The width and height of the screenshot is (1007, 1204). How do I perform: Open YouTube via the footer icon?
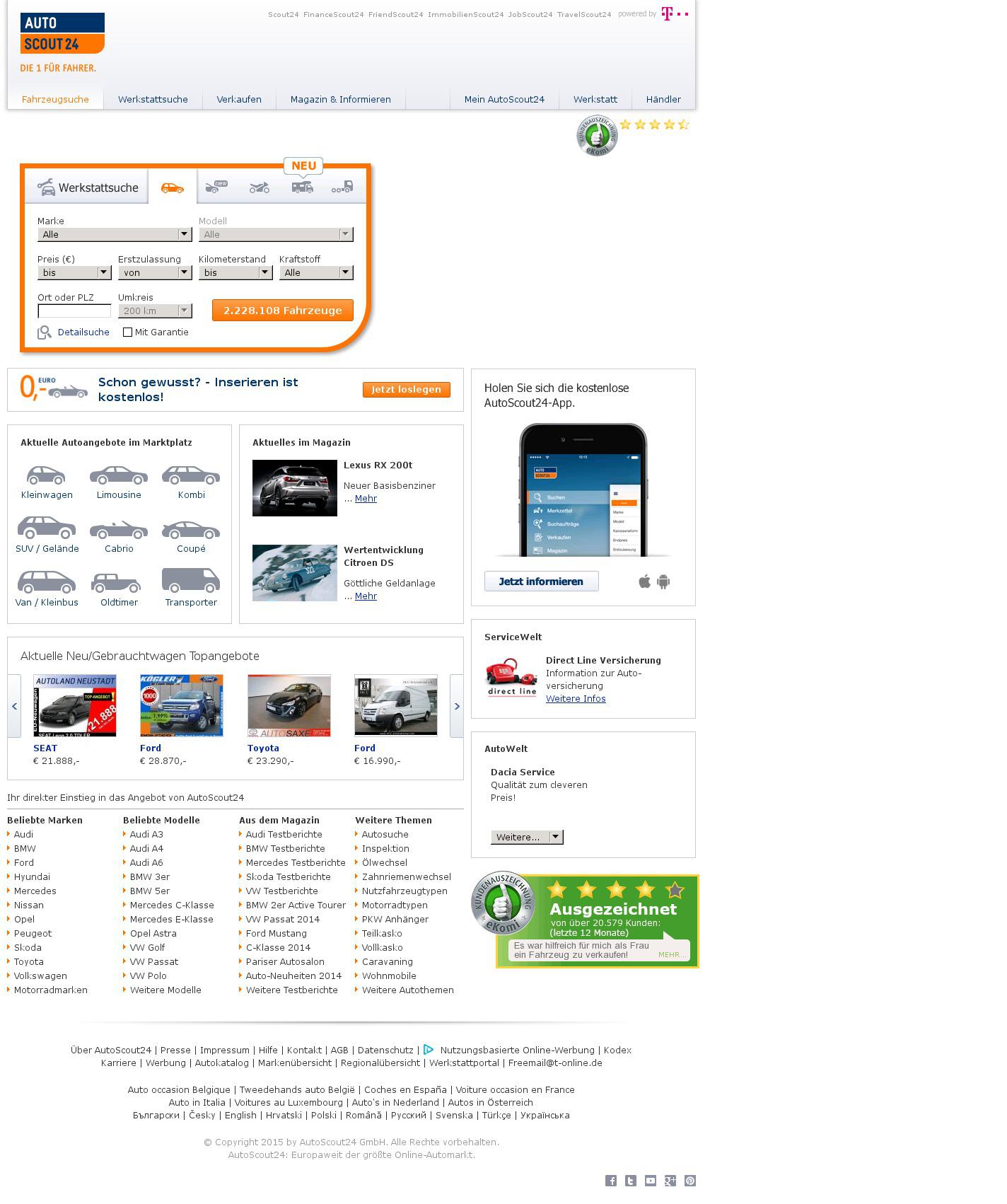pos(651,1181)
